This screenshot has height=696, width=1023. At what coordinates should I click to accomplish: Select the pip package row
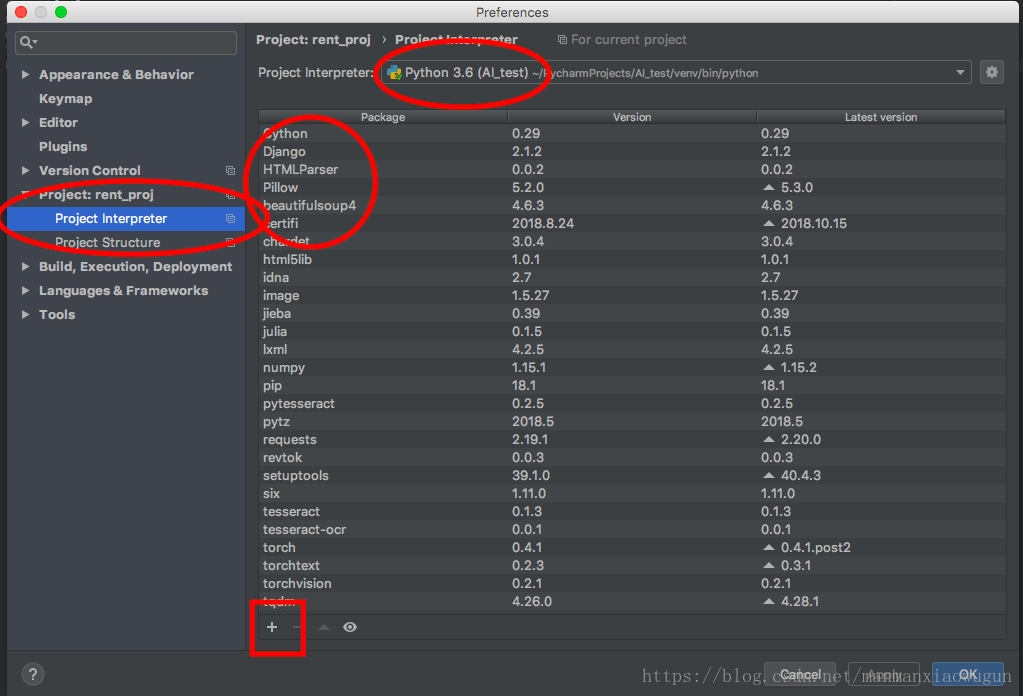[x=632, y=386]
